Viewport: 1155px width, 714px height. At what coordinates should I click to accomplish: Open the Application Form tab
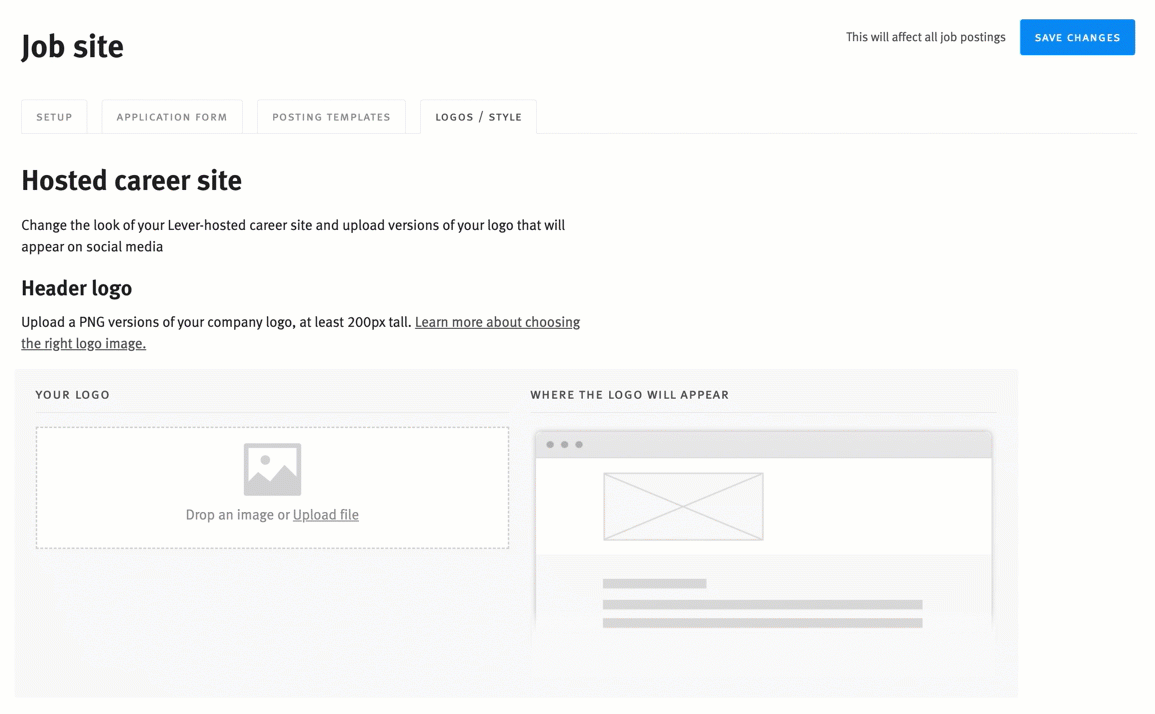click(x=171, y=116)
